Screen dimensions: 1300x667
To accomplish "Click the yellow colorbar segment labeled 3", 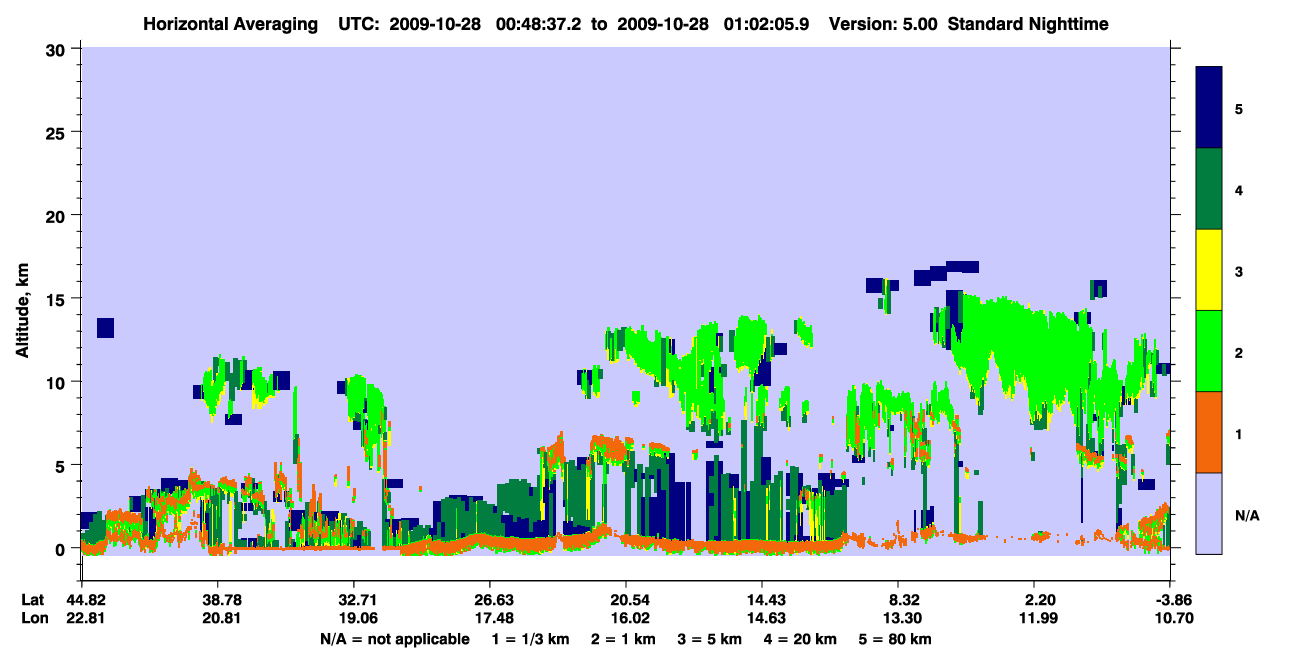I will coord(1209,270).
